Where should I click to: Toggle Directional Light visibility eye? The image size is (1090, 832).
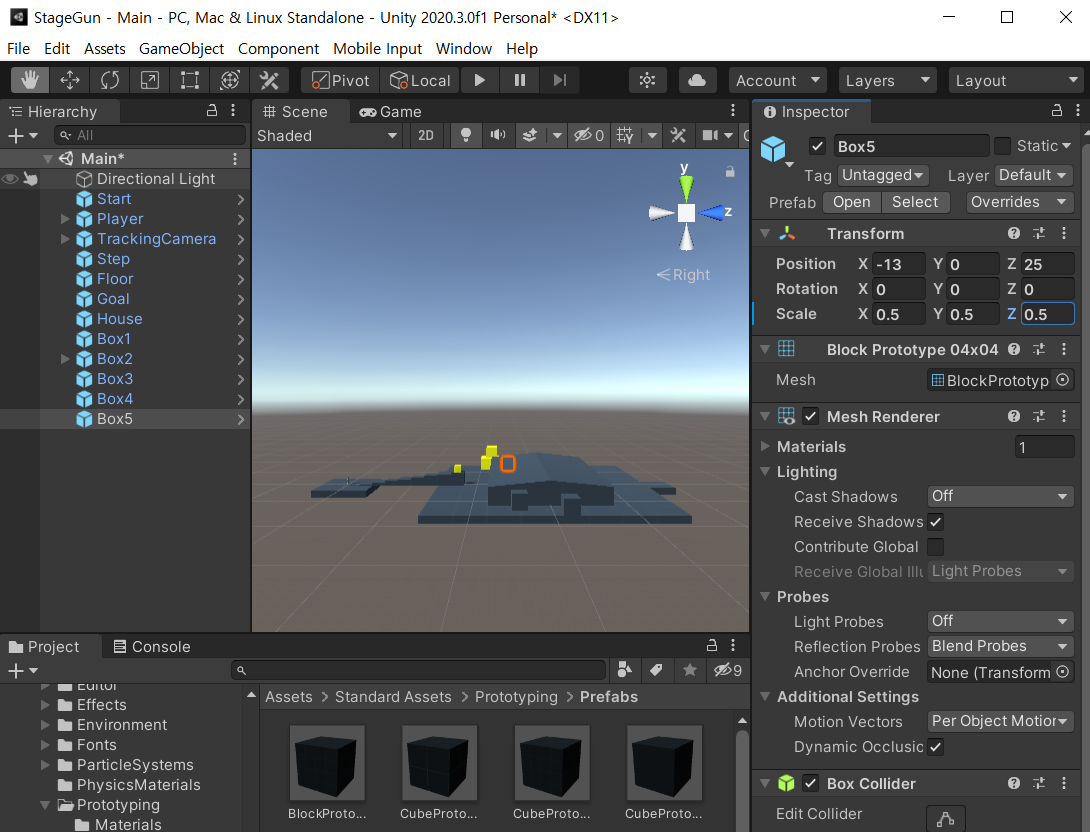[10, 179]
